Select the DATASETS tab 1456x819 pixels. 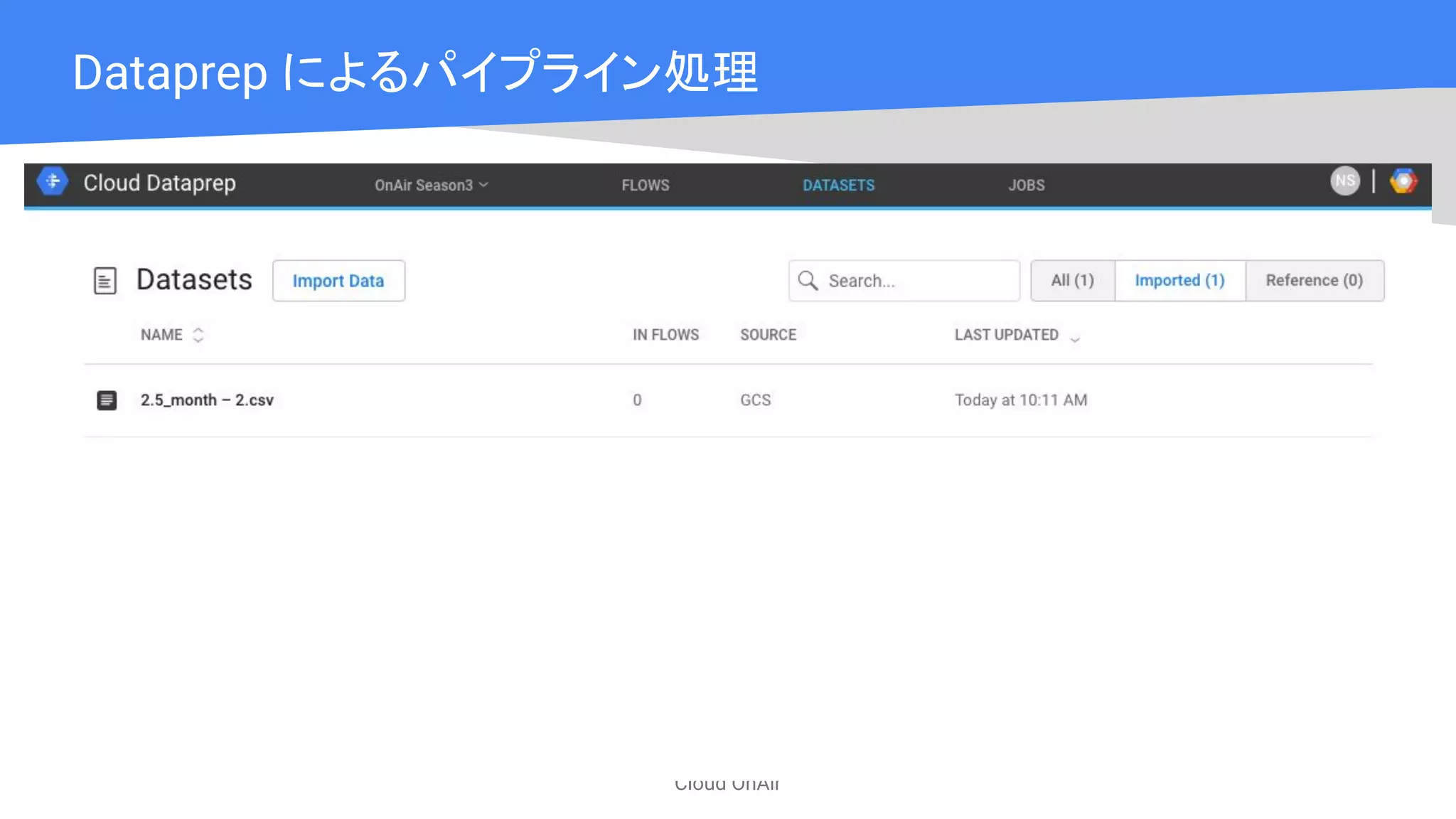838,185
